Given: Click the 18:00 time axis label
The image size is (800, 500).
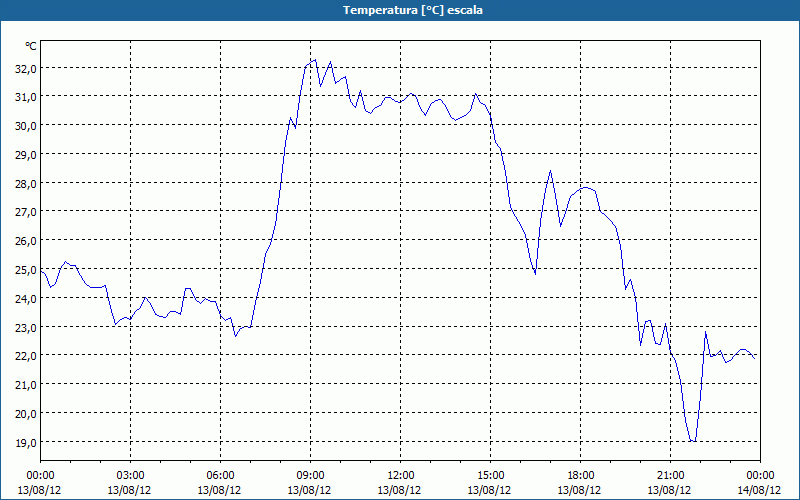Looking at the screenshot, I should [581, 476].
